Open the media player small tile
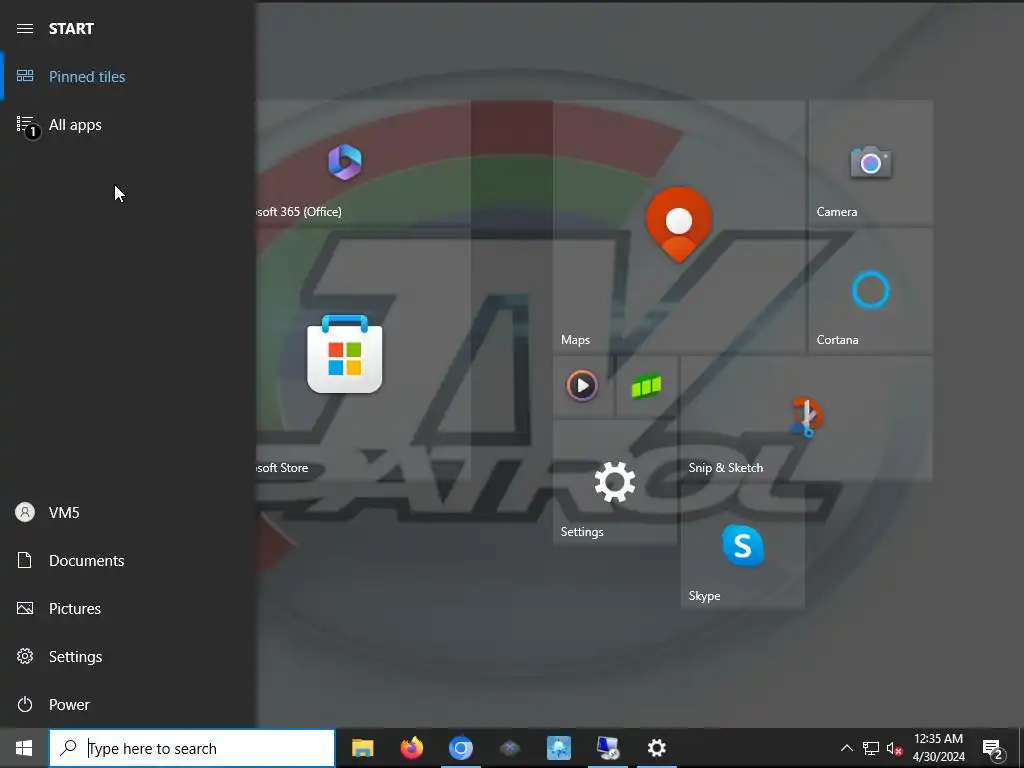1024x768 pixels. [x=582, y=386]
